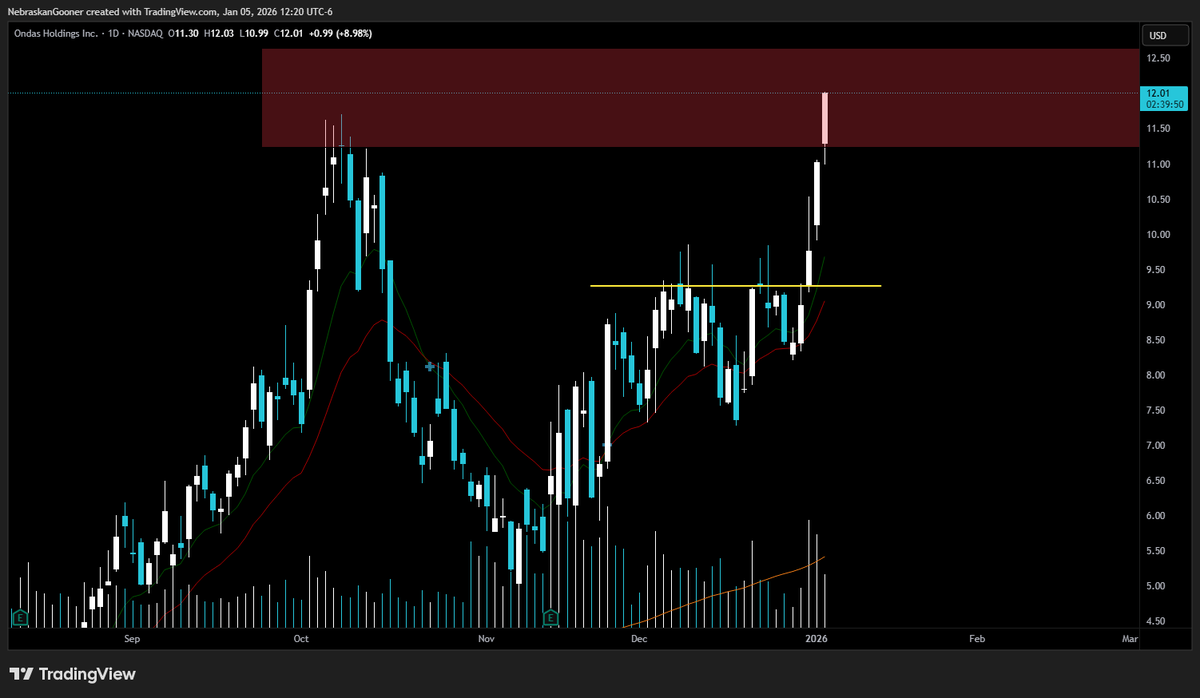
Task: Click the Oct label on time axis
Action: tap(301, 638)
